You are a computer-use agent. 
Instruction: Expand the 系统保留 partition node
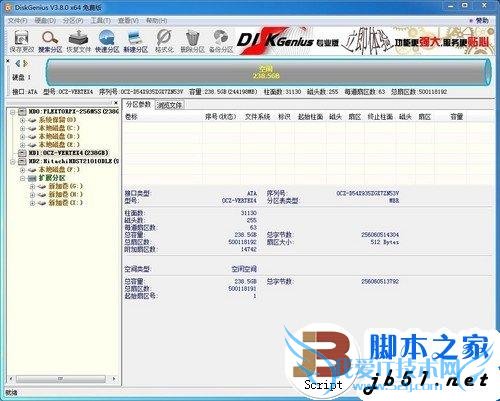click(22, 120)
